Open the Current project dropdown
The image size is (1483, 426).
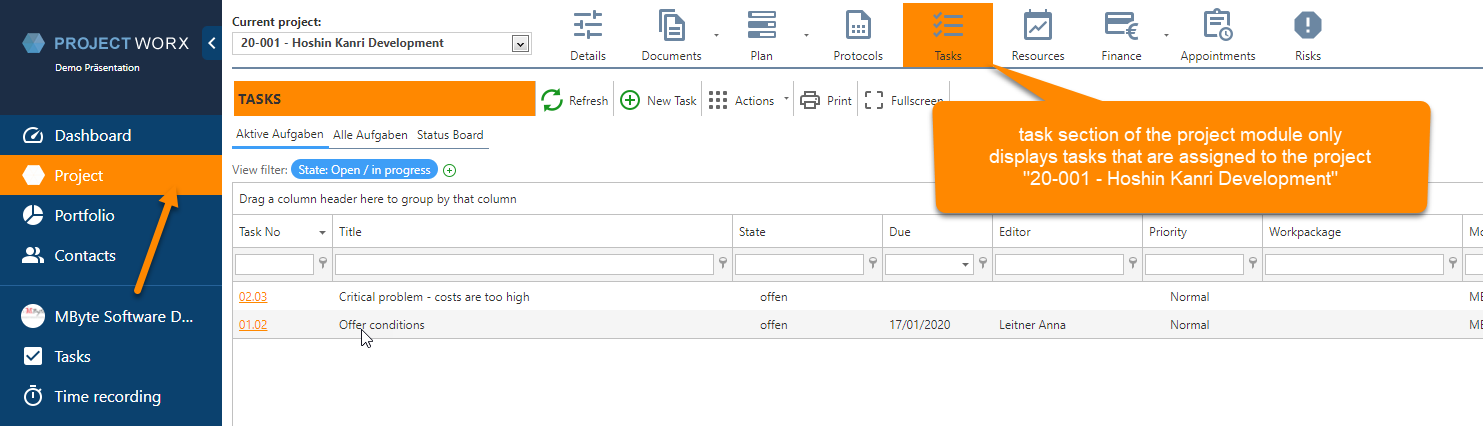pos(519,43)
